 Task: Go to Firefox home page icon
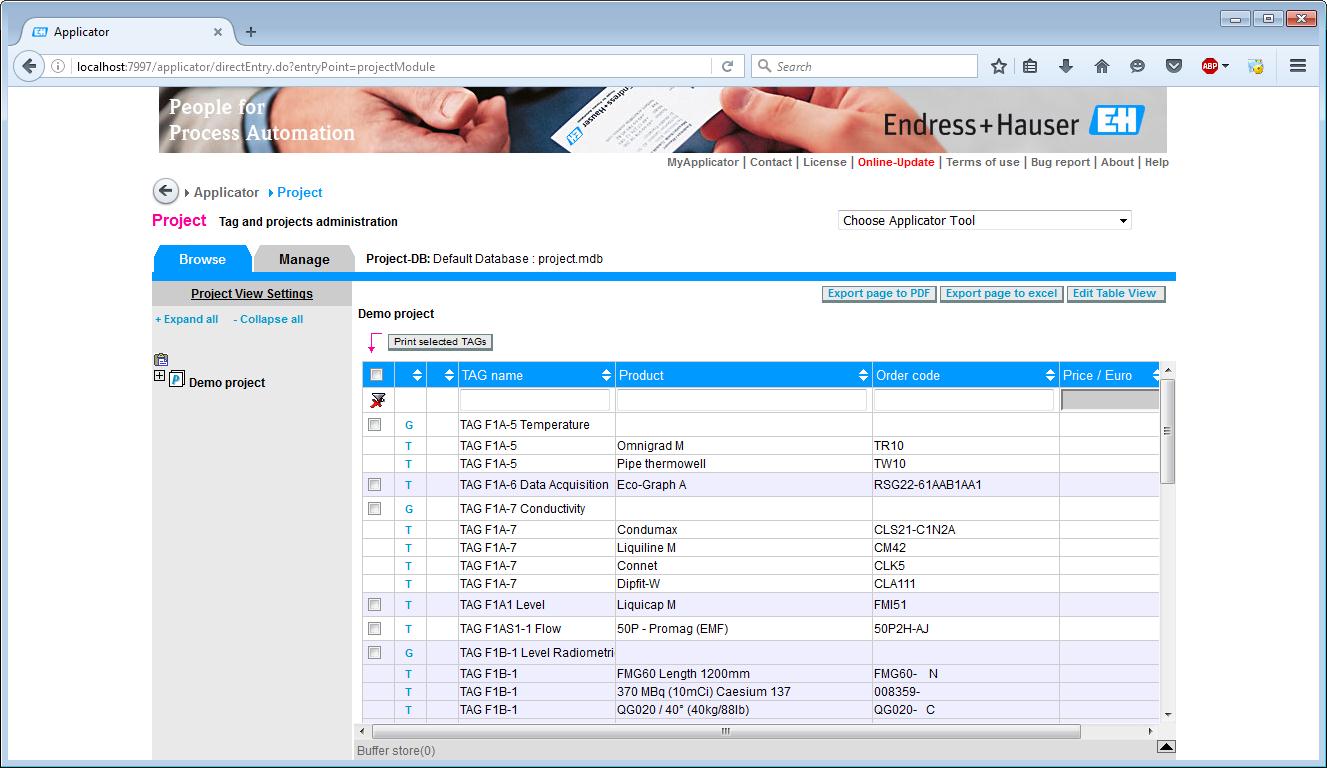pos(1102,66)
